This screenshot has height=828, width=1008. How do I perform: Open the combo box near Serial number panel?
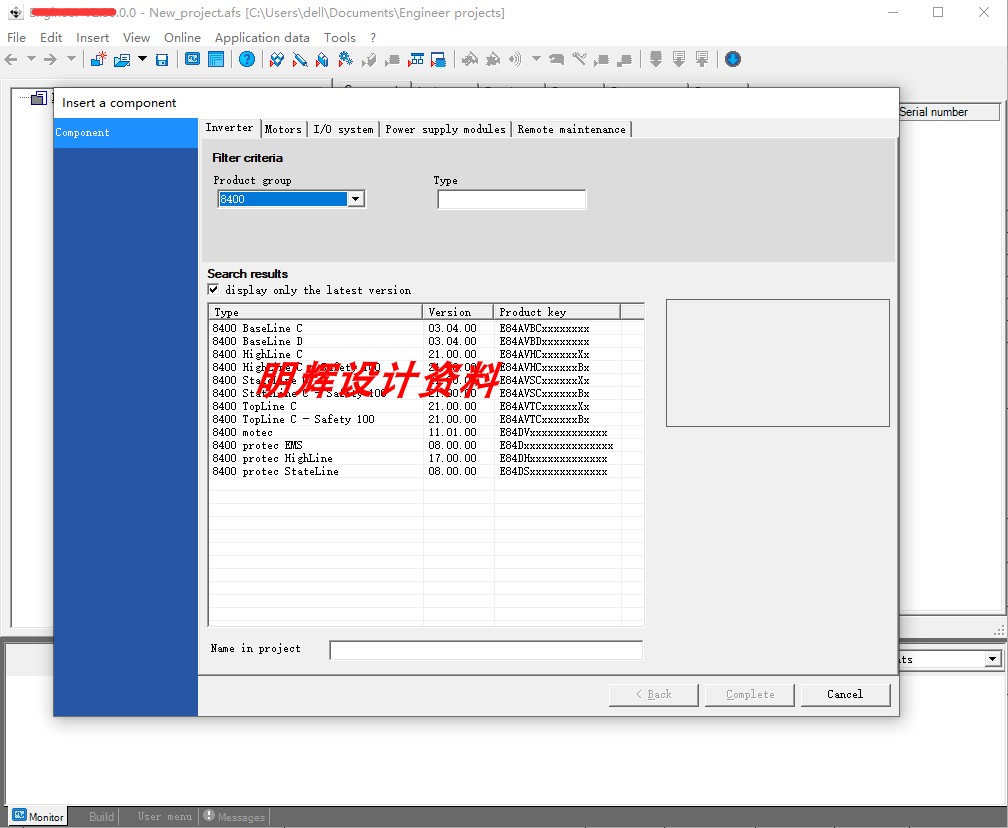[x=994, y=658]
